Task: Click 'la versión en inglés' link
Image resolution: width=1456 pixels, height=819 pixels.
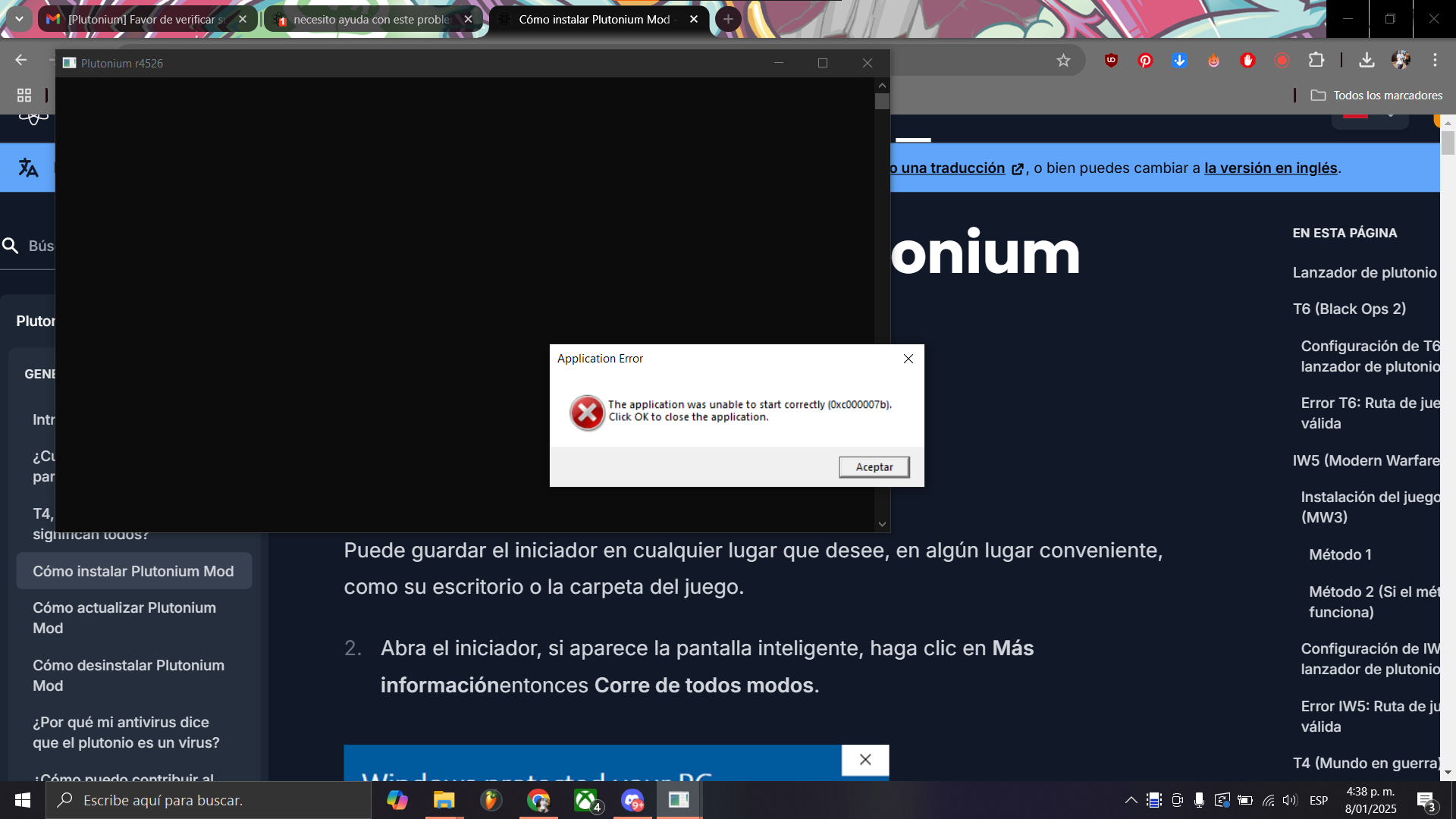Action: 1270,168
